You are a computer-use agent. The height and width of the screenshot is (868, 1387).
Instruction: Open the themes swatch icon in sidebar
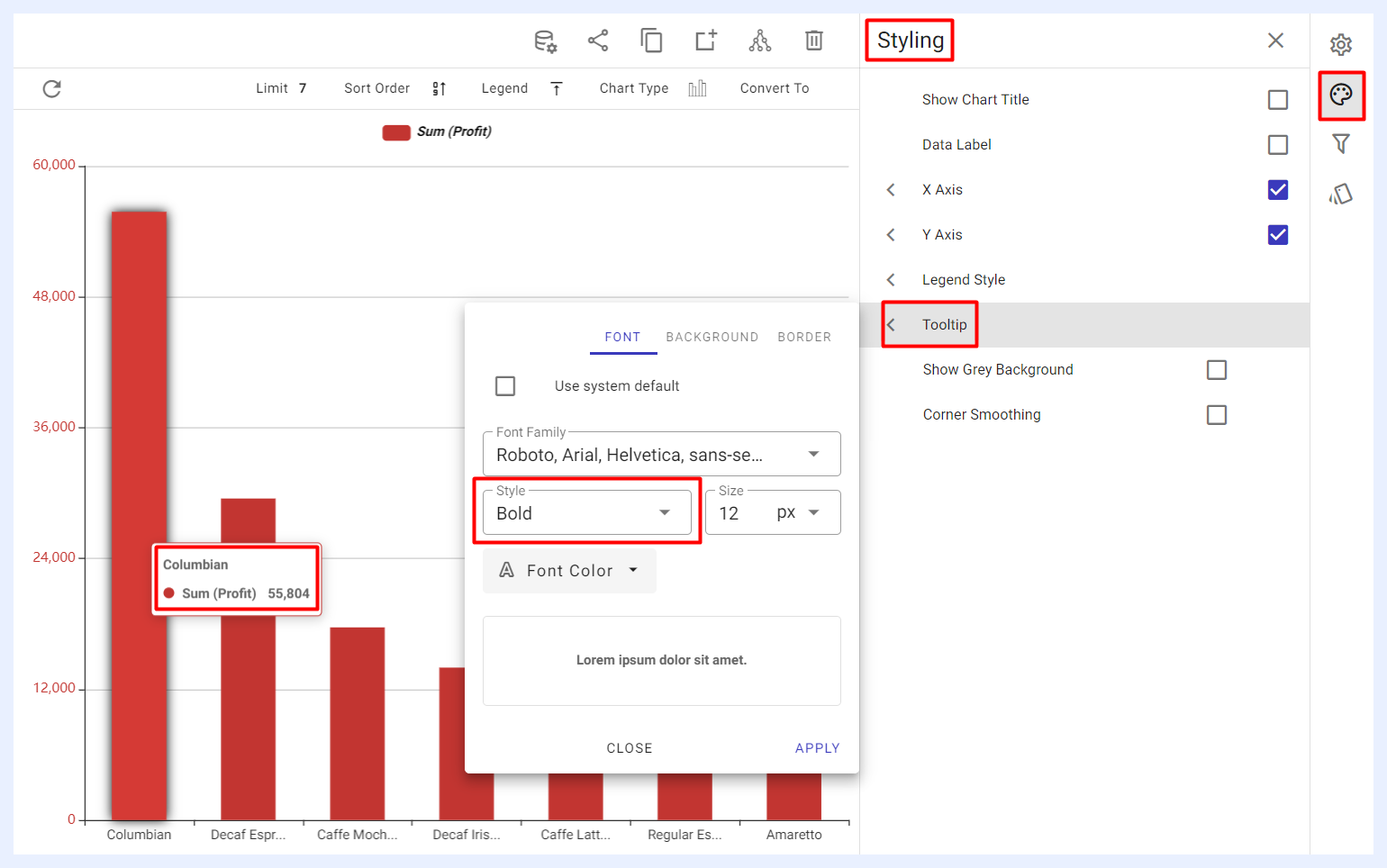tap(1341, 194)
